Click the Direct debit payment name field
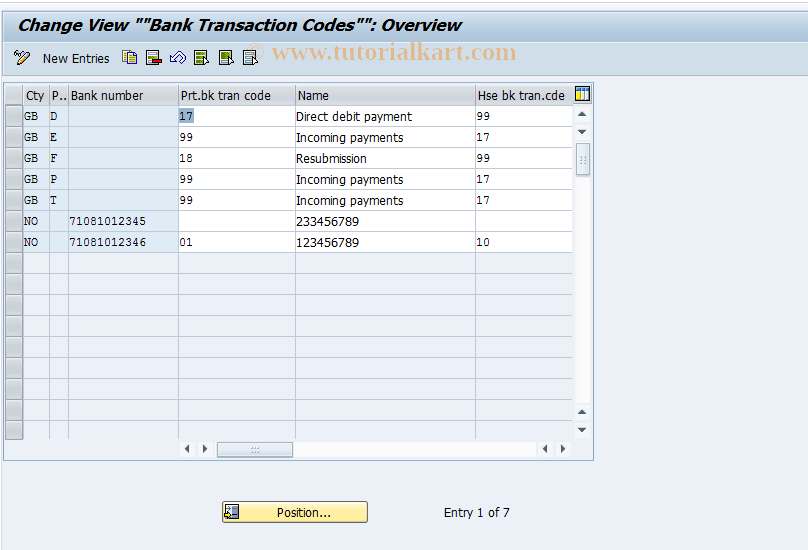This screenshot has height=550, width=808. [x=385, y=116]
